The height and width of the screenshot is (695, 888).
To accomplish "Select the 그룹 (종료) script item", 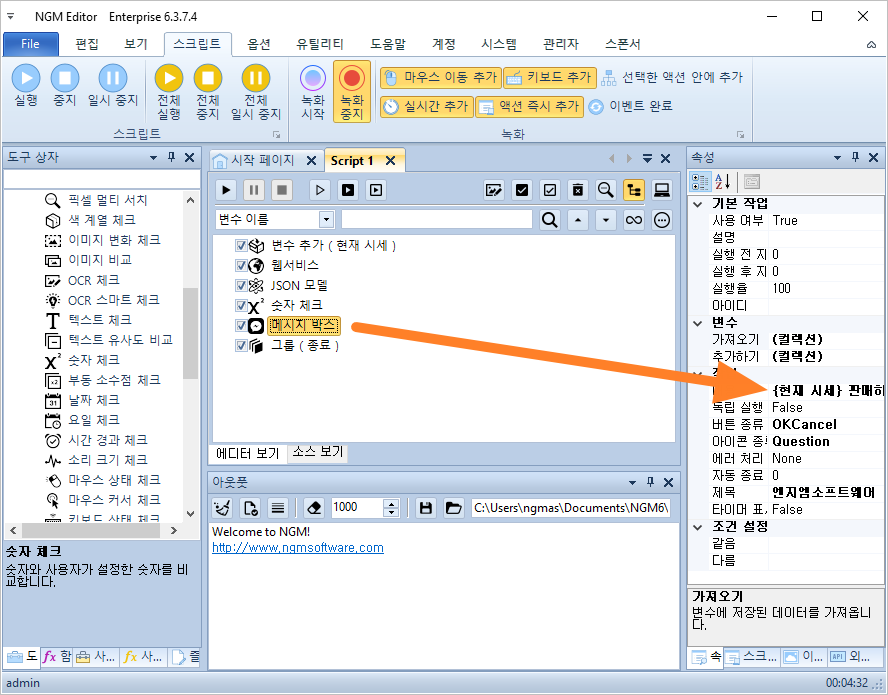I will coord(304,346).
